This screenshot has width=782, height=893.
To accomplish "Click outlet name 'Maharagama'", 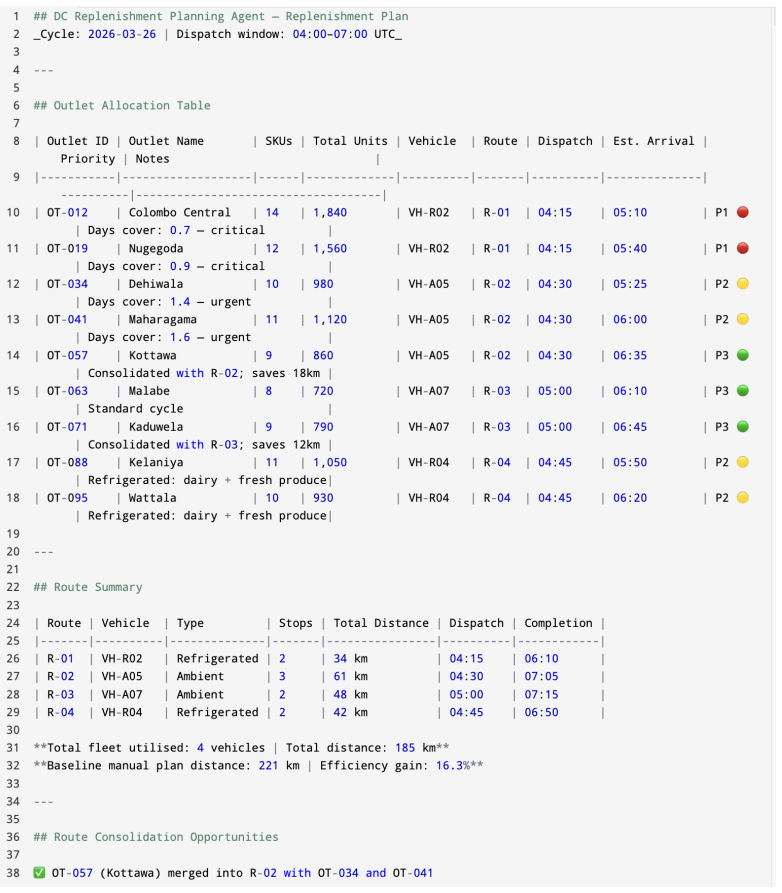I will (162, 319).
